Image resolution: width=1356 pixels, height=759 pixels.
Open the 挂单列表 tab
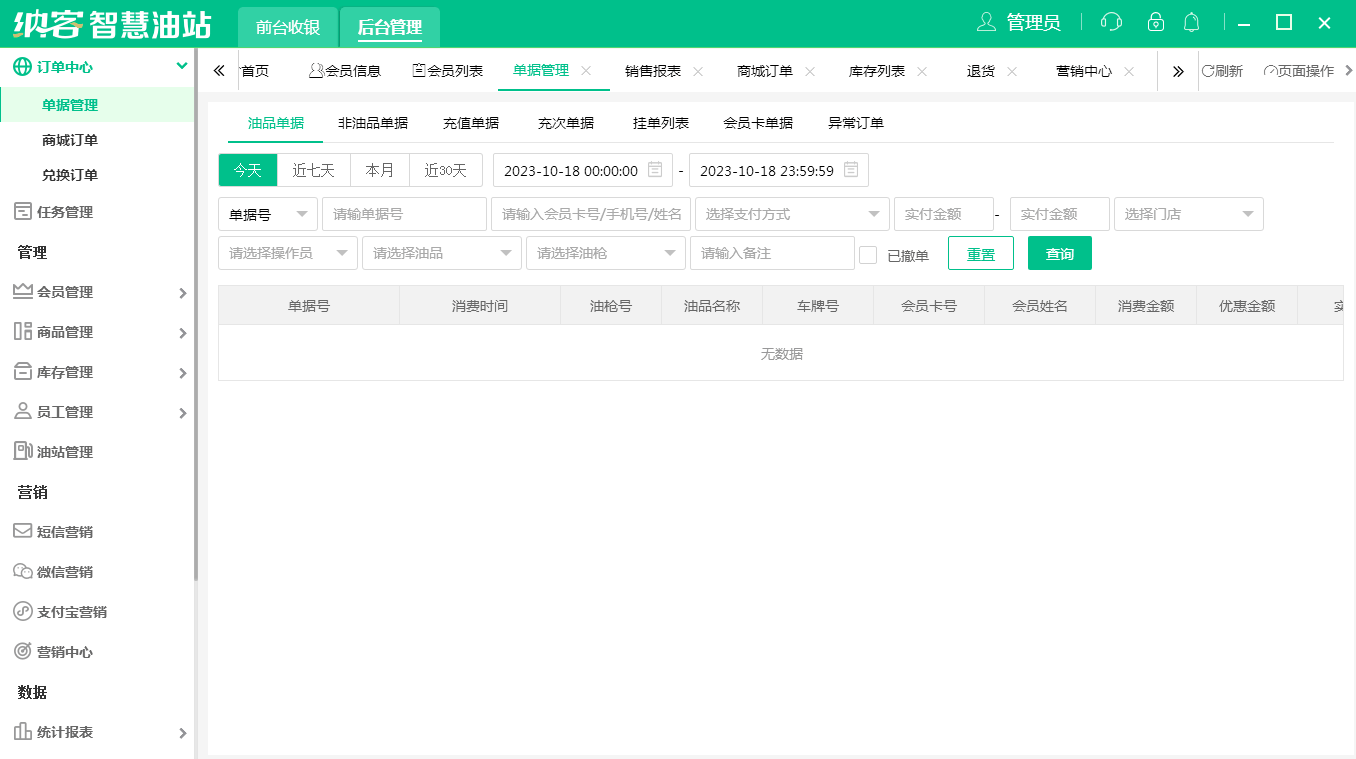660,123
